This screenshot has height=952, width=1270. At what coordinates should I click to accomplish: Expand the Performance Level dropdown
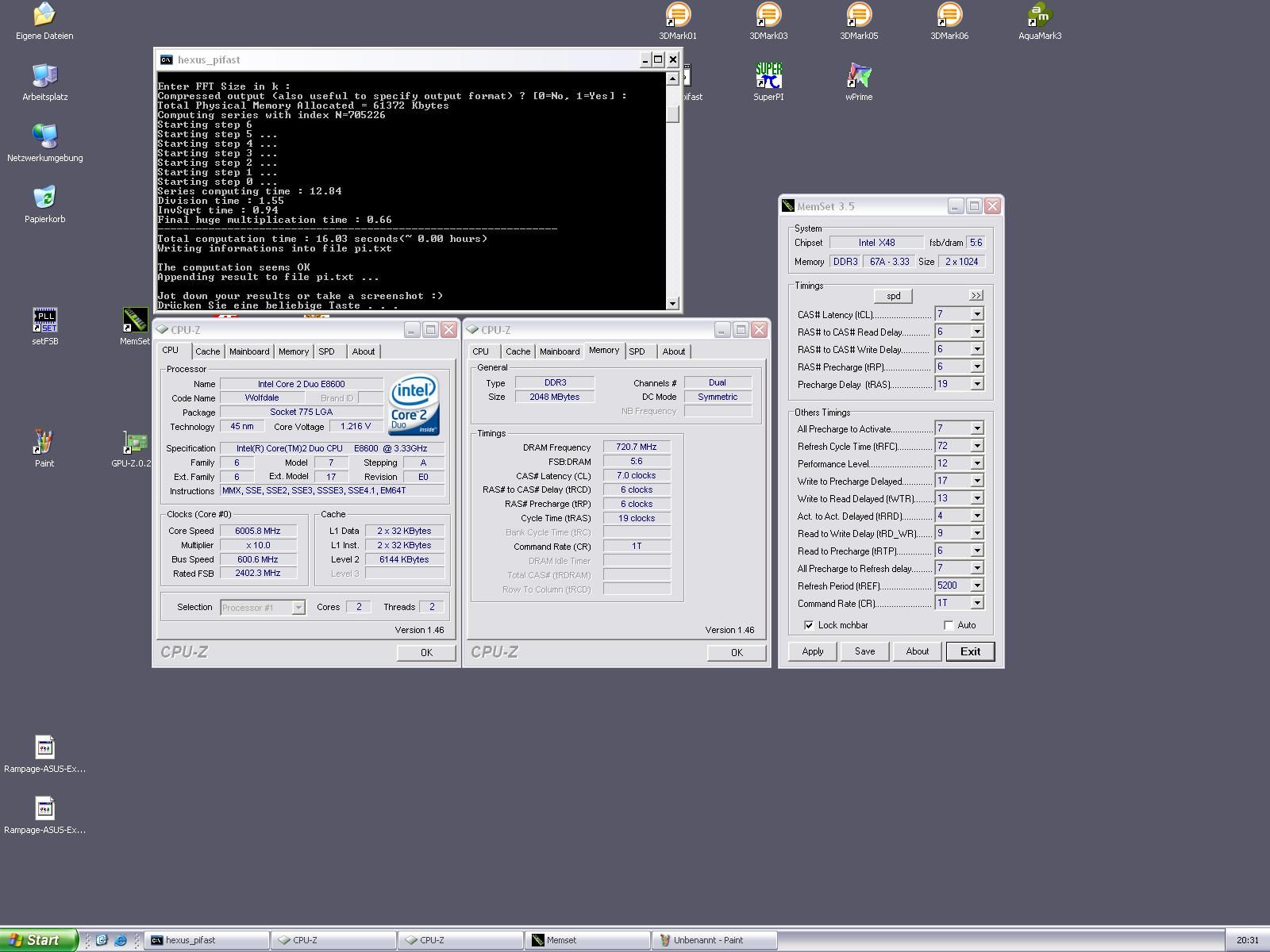click(977, 463)
